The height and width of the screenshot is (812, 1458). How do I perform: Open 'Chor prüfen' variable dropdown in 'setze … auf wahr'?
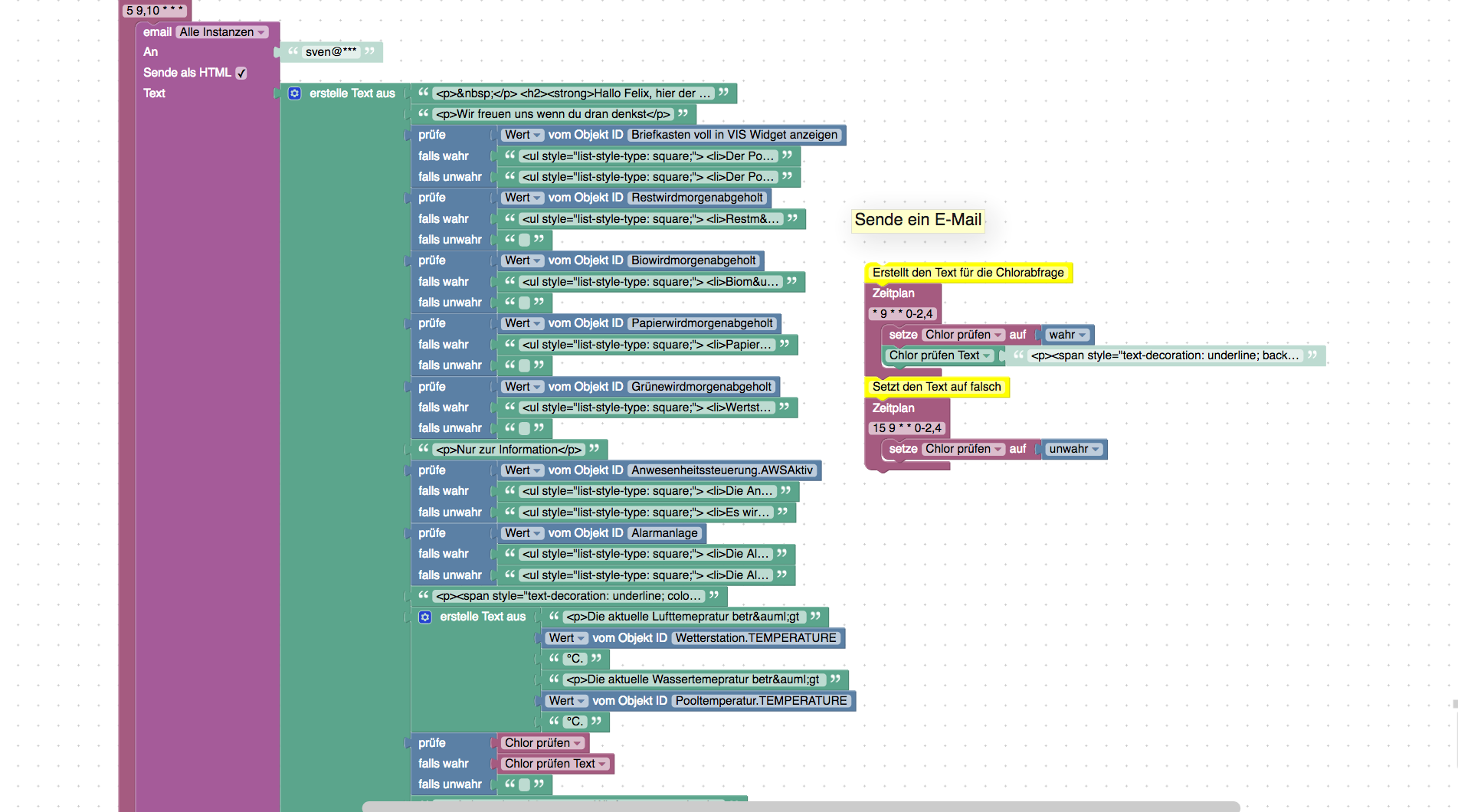coord(964,335)
